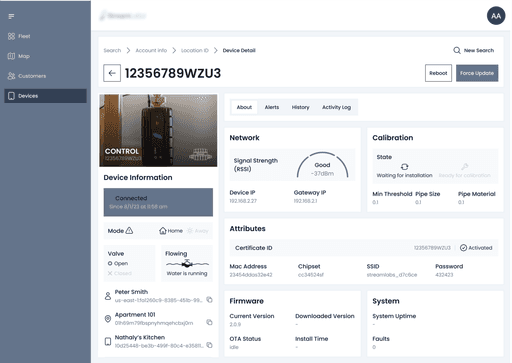Viewport: 512px width, 363px height.
Task: Switch to the About tab
Action: tap(244, 107)
